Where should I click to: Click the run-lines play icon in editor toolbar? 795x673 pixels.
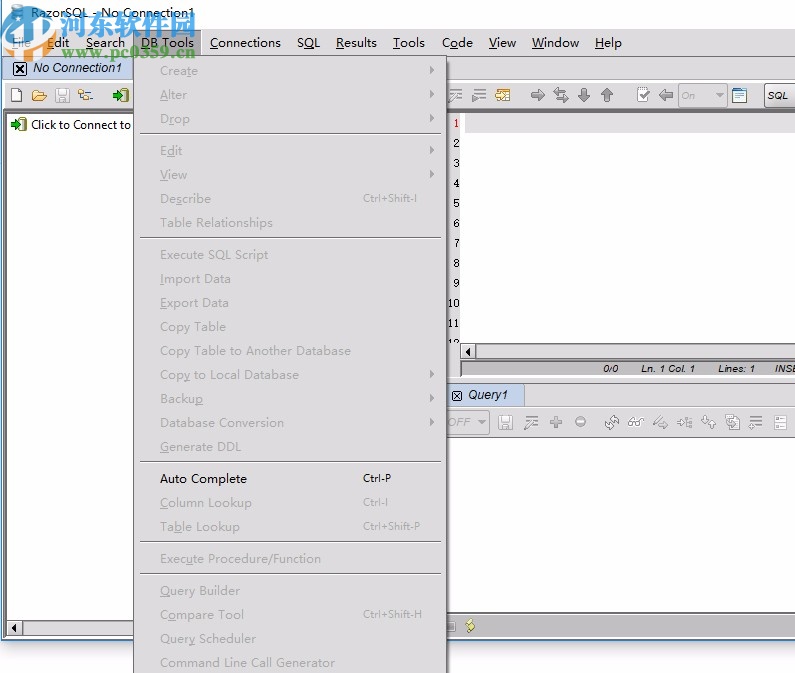(479, 95)
